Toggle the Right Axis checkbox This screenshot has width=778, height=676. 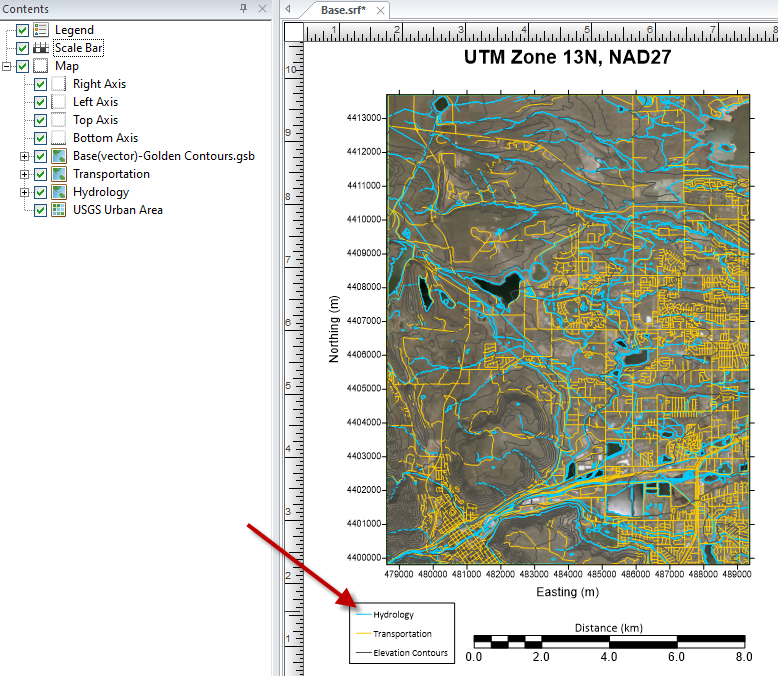tap(41, 84)
